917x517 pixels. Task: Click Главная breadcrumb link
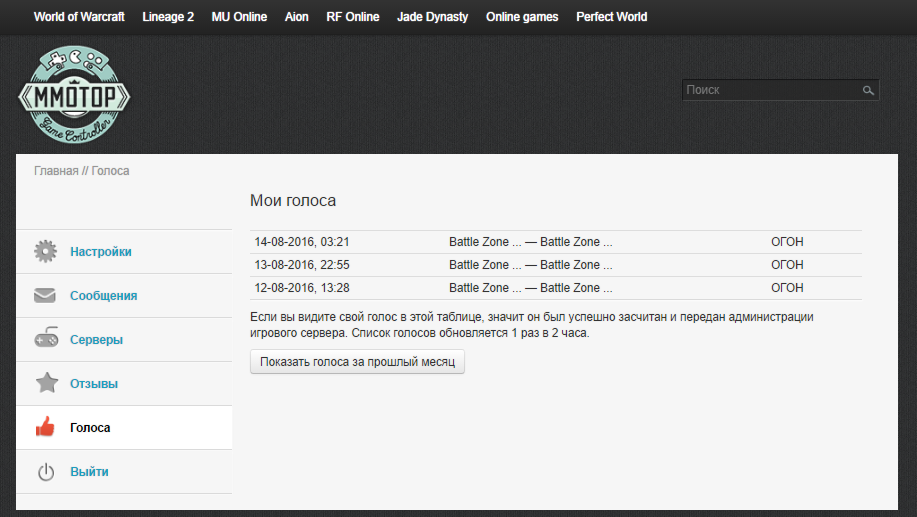pyautogui.click(x=56, y=171)
